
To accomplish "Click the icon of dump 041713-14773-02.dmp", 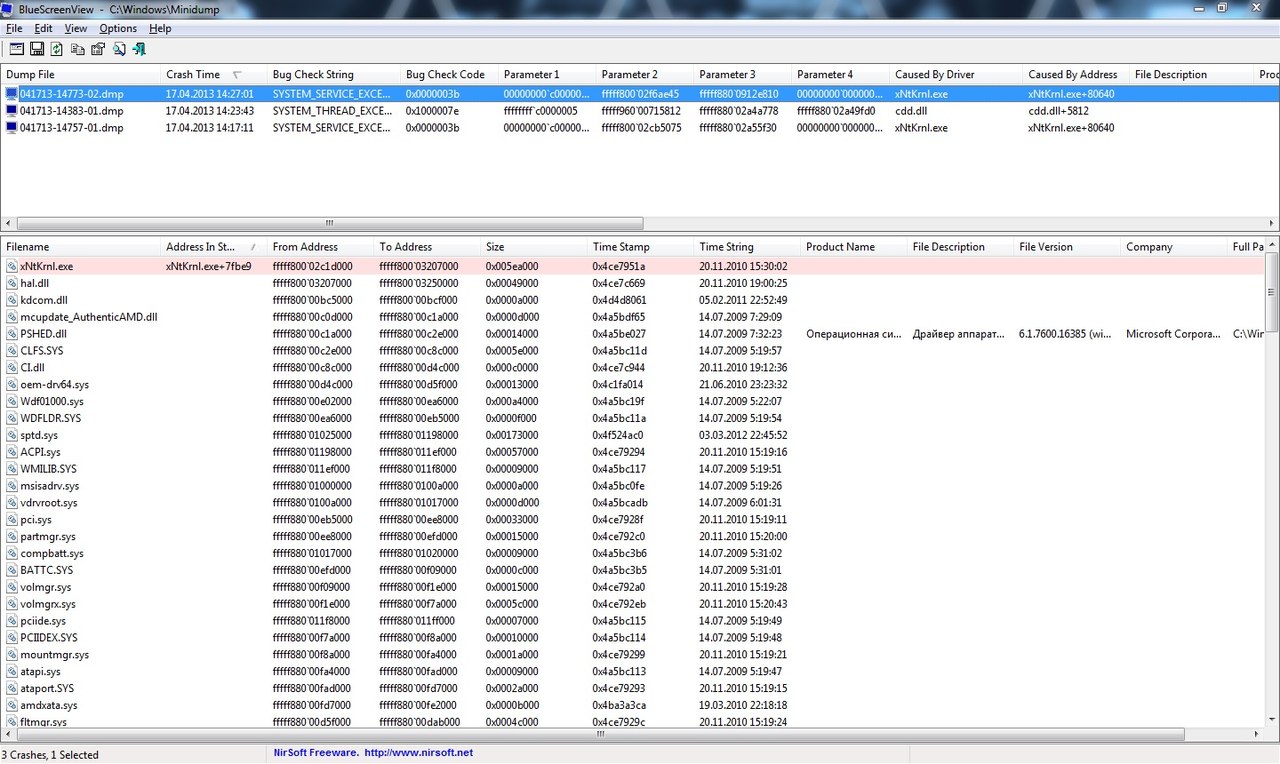I will (x=11, y=94).
